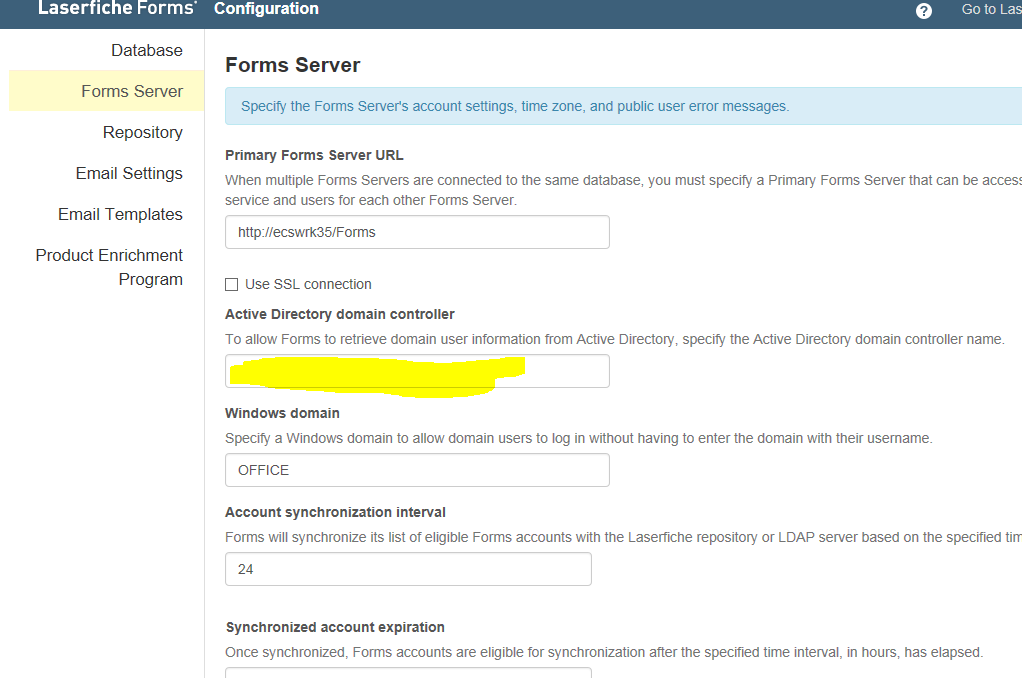The image size is (1022, 678).
Task: Click the Windows domain label
Action: [282, 413]
